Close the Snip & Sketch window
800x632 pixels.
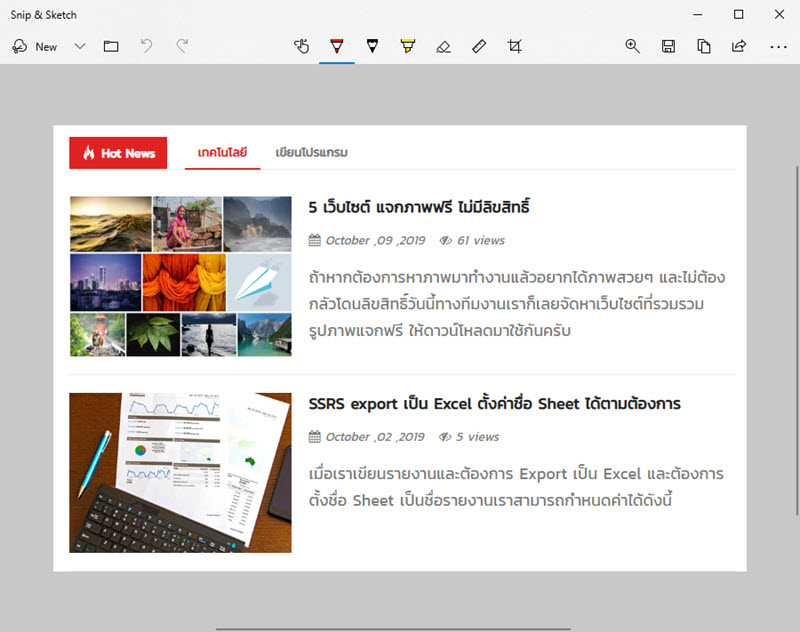pos(779,14)
